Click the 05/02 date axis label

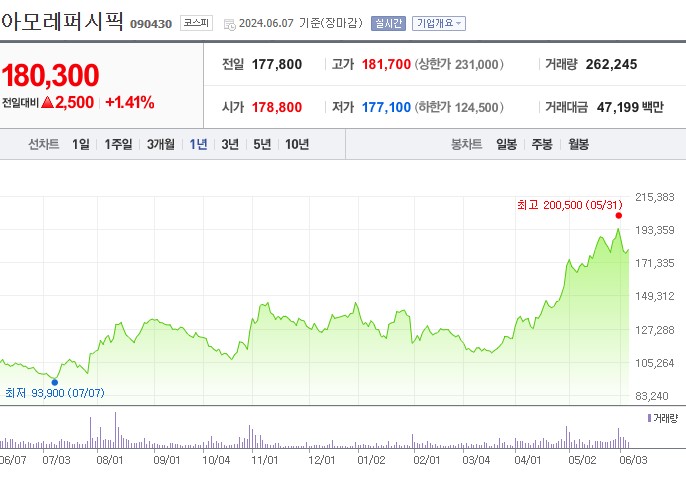[582, 460]
